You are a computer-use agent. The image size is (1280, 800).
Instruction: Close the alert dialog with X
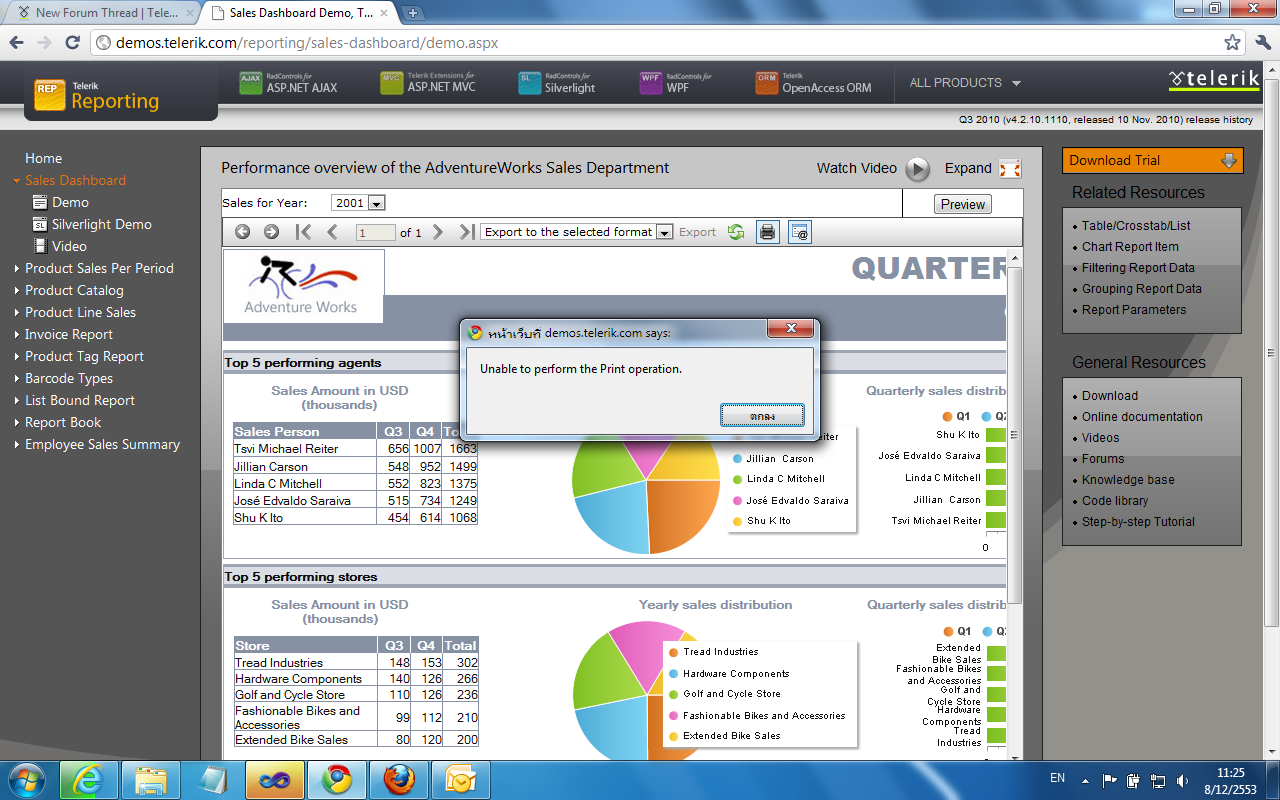791,330
